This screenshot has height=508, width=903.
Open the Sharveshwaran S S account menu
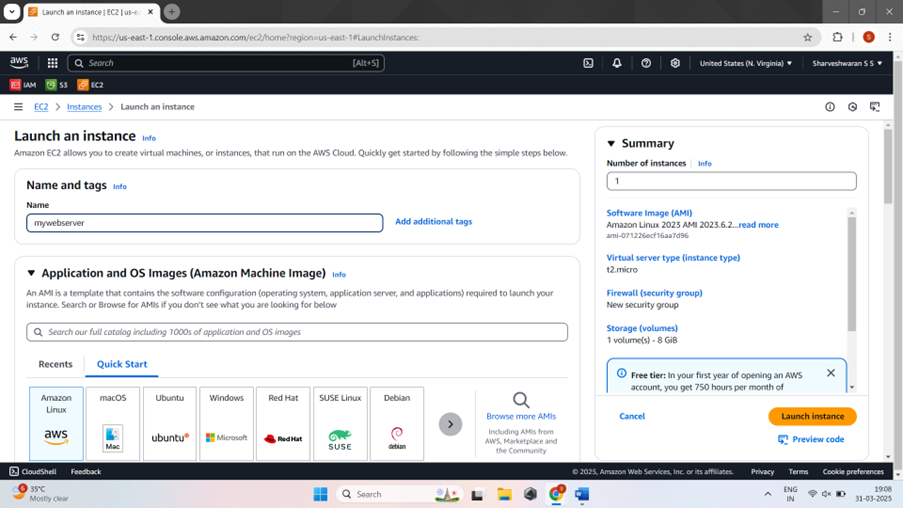click(847, 63)
